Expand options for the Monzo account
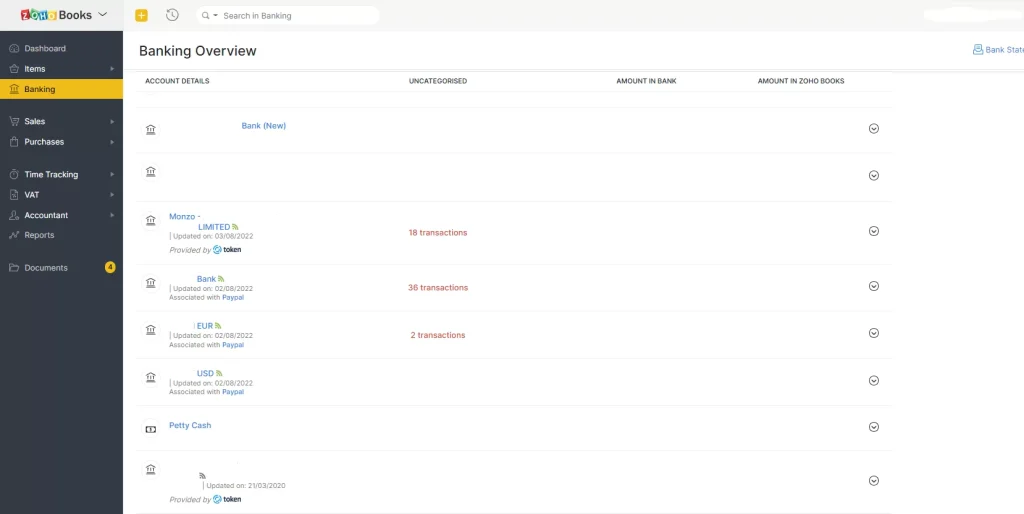Viewport: 1024px width, 514px height. click(x=874, y=231)
